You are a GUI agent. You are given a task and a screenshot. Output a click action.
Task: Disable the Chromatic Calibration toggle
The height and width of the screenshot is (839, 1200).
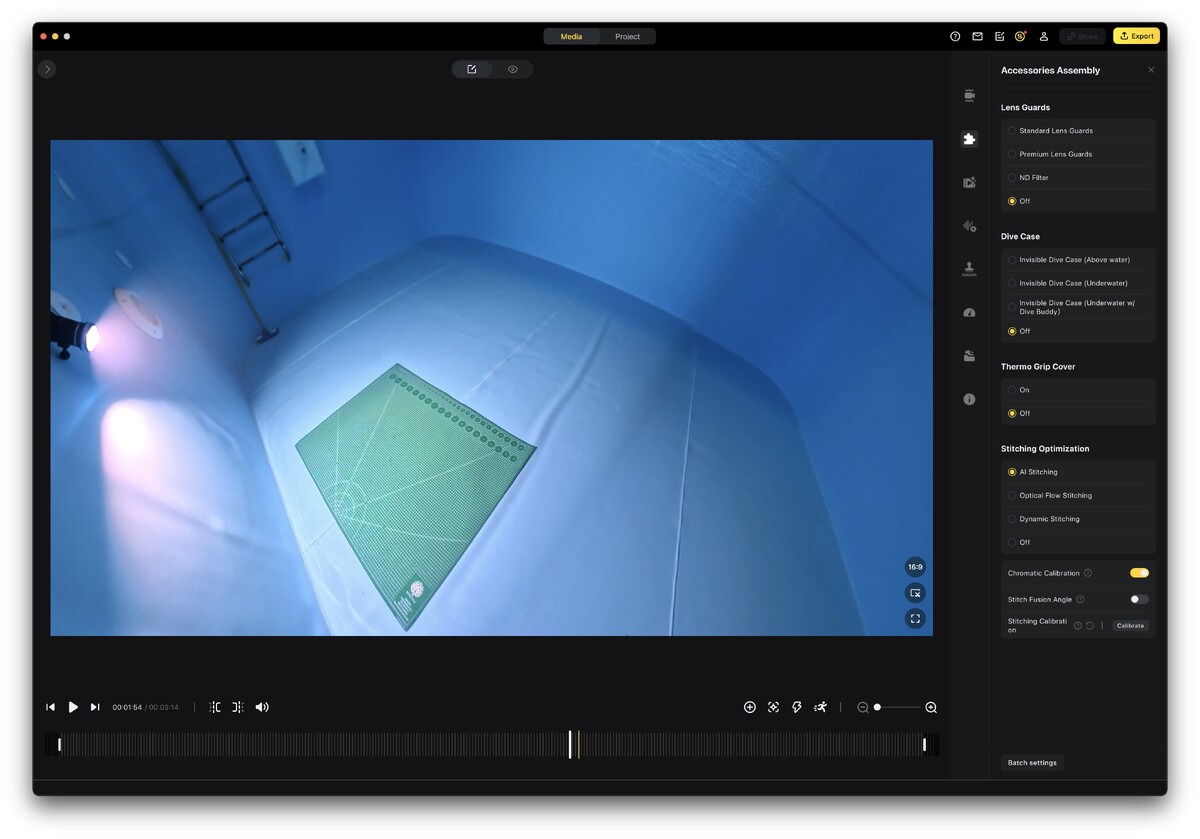click(1139, 573)
